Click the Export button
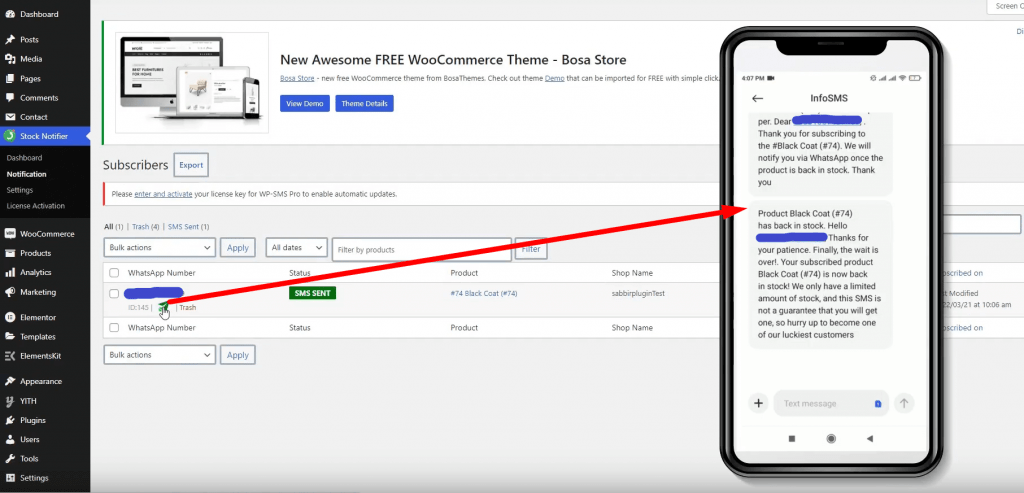This screenshot has width=1024, height=493. pos(191,165)
